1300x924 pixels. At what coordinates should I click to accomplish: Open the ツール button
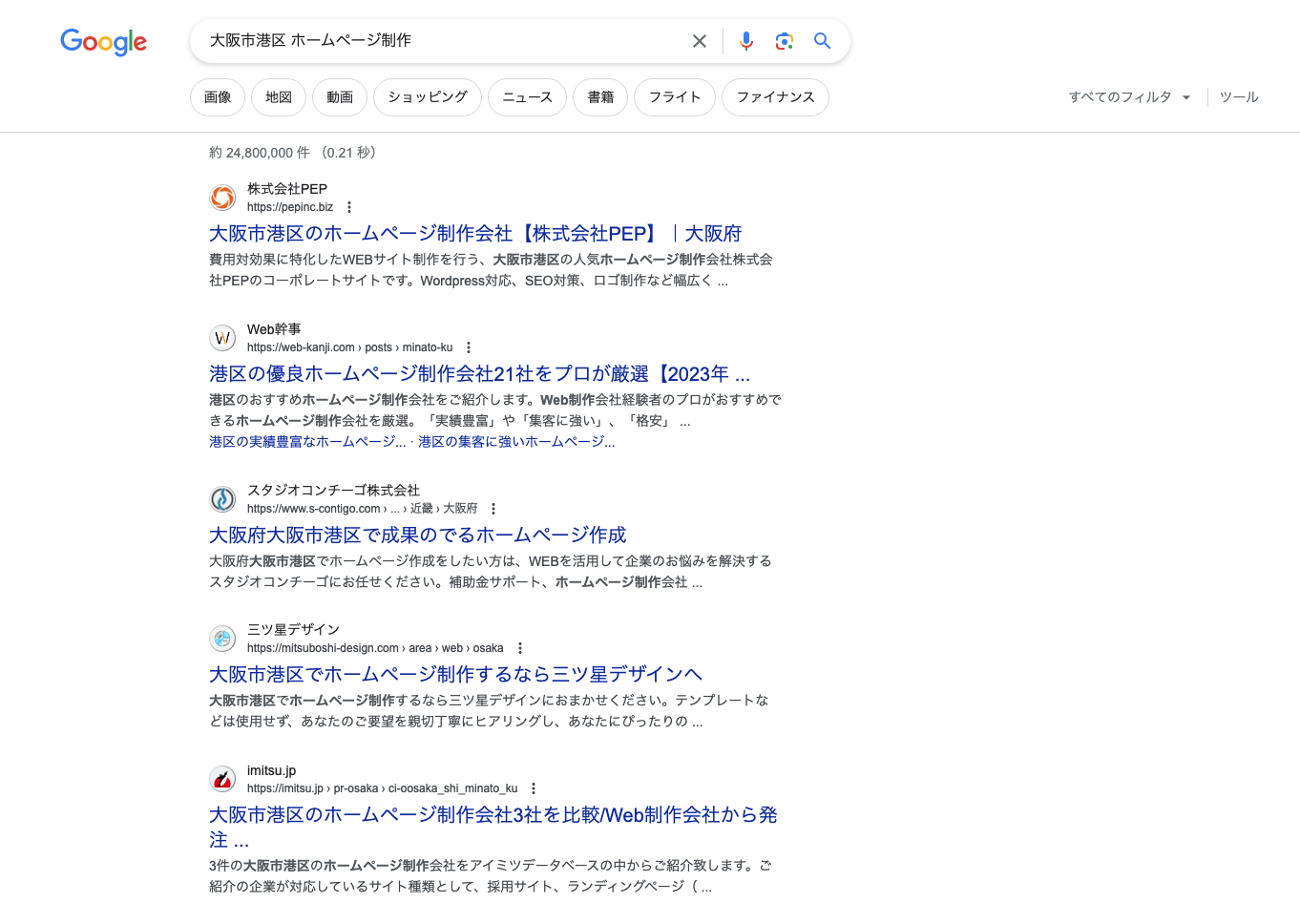click(x=1239, y=97)
